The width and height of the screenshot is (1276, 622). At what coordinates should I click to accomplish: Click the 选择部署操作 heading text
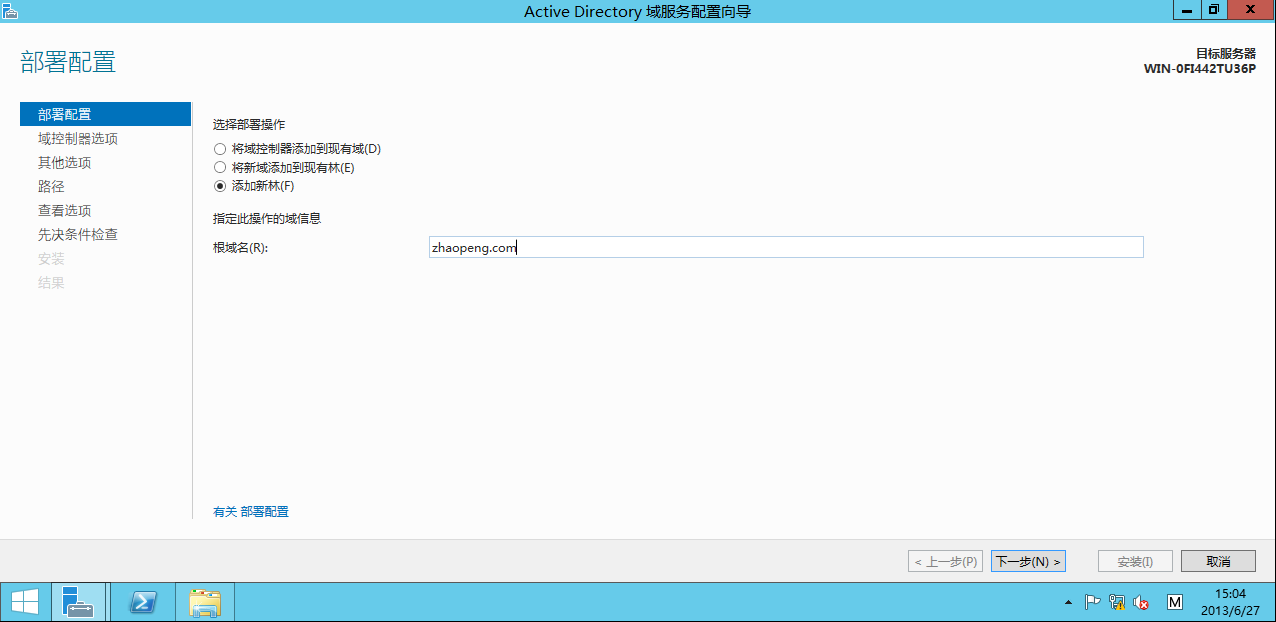click(249, 125)
